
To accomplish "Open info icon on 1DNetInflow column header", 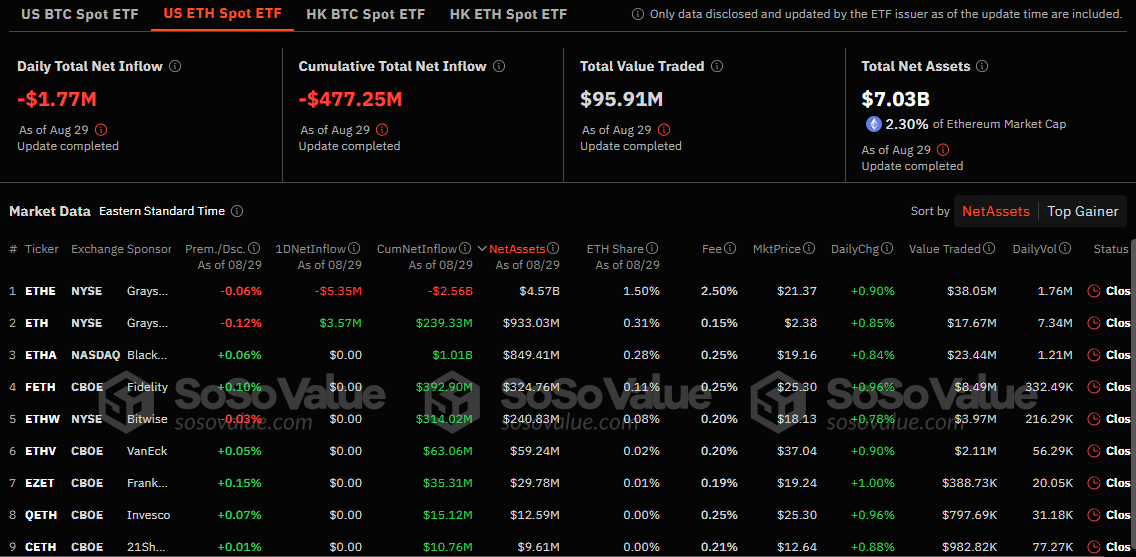I will [354, 248].
